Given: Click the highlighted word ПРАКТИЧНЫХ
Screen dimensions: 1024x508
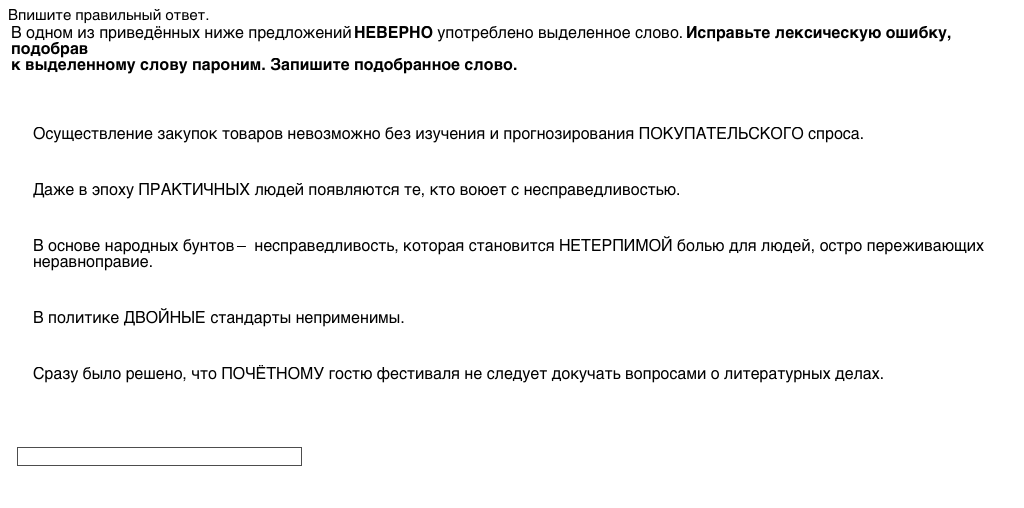Looking at the screenshot, I should coord(193,190).
